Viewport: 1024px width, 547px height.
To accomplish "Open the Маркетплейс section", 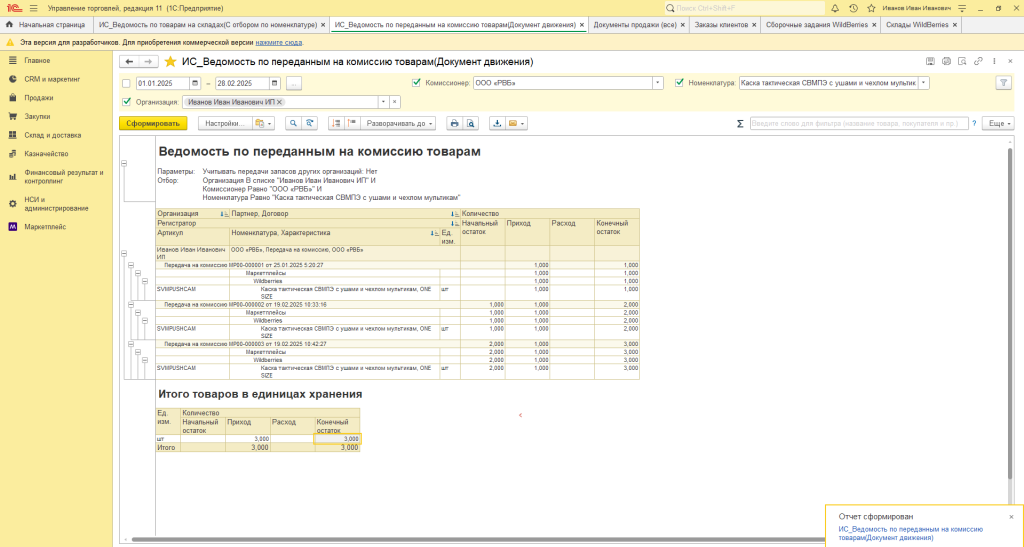I will click(x=45, y=227).
